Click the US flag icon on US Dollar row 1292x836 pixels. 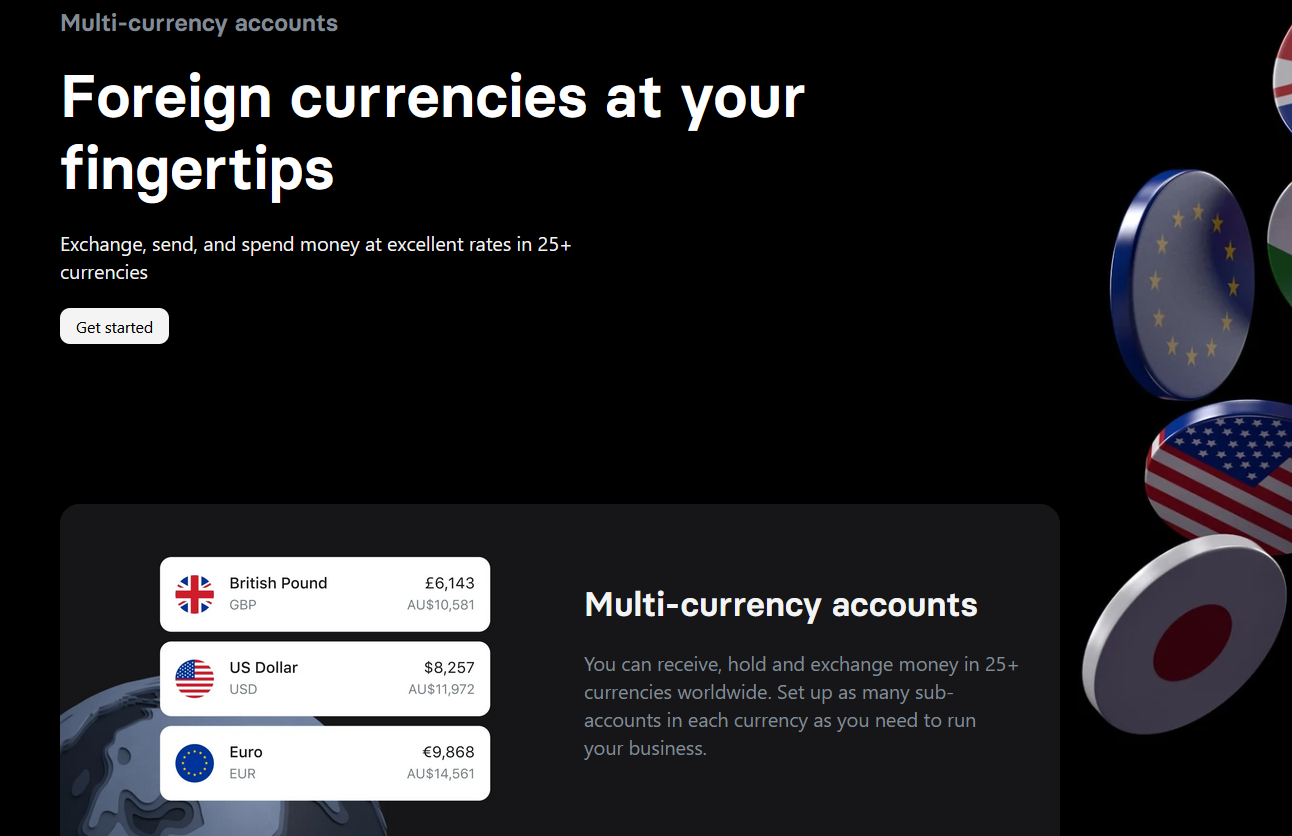[194, 679]
